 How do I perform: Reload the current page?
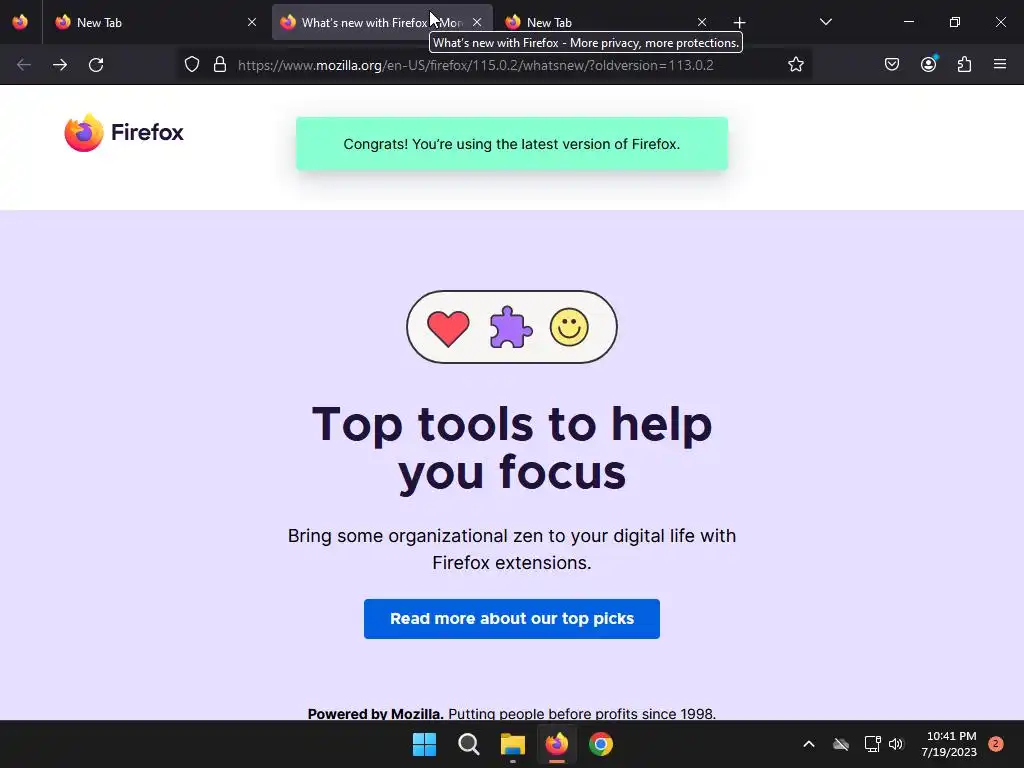tap(96, 65)
